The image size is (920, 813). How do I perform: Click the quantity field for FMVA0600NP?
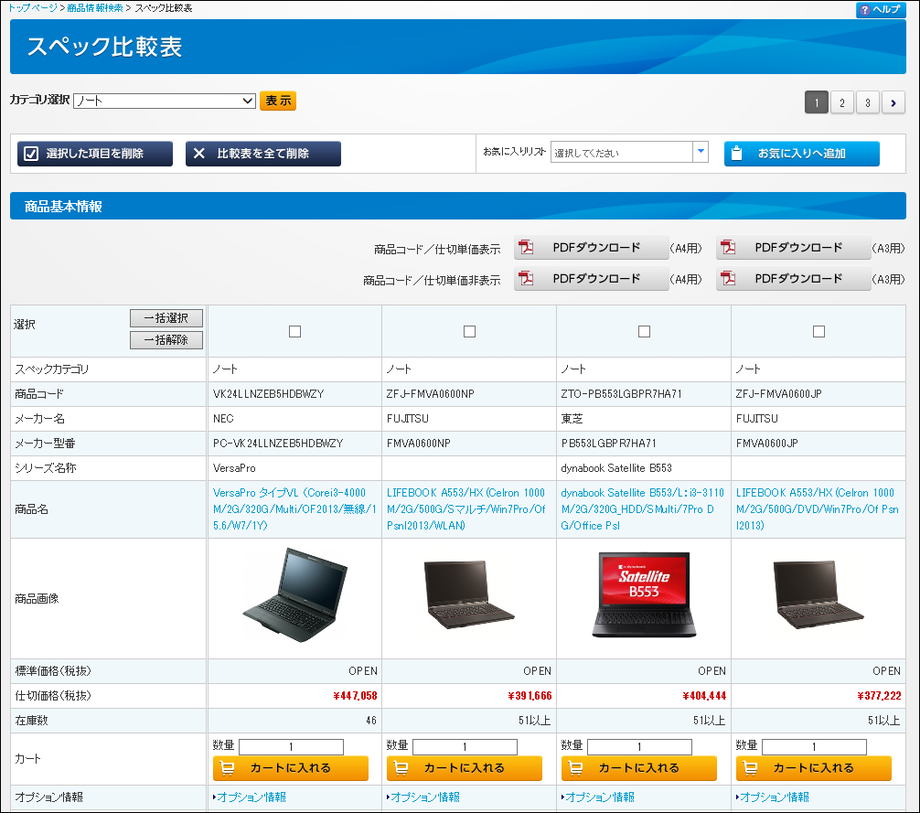pyautogui.click(x=465, y=747)
